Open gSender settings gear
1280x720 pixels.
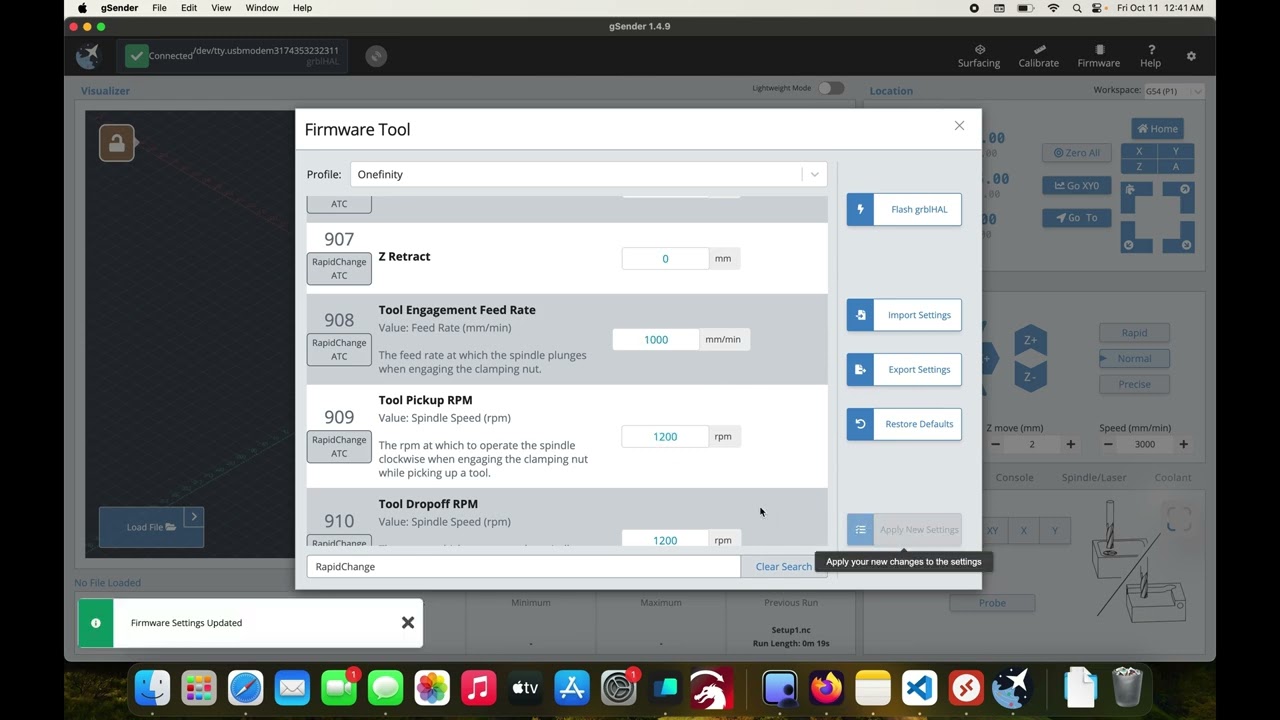coord(1191,56)
